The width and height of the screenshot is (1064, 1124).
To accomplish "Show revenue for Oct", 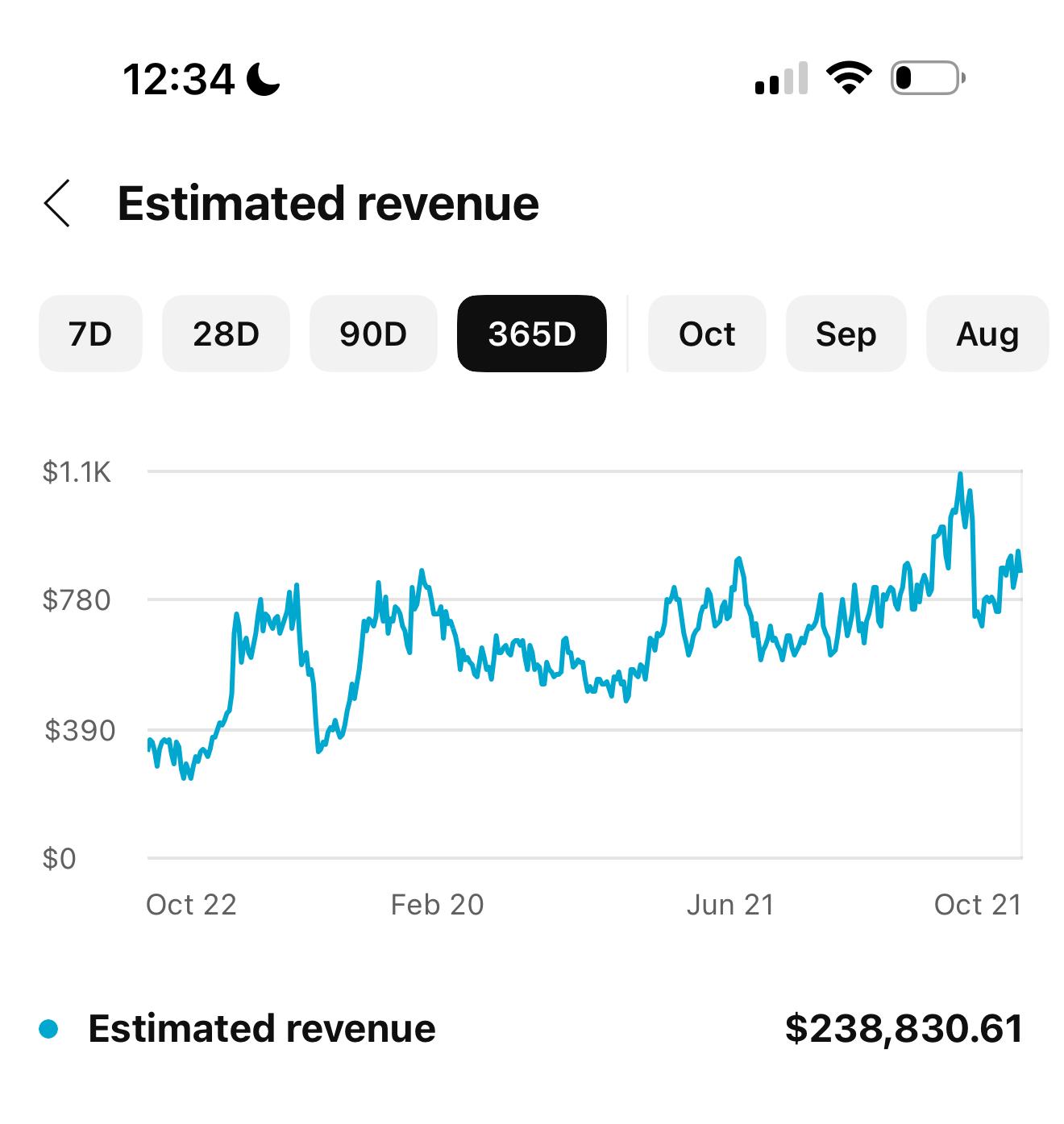I will click(x=707, y=334).
